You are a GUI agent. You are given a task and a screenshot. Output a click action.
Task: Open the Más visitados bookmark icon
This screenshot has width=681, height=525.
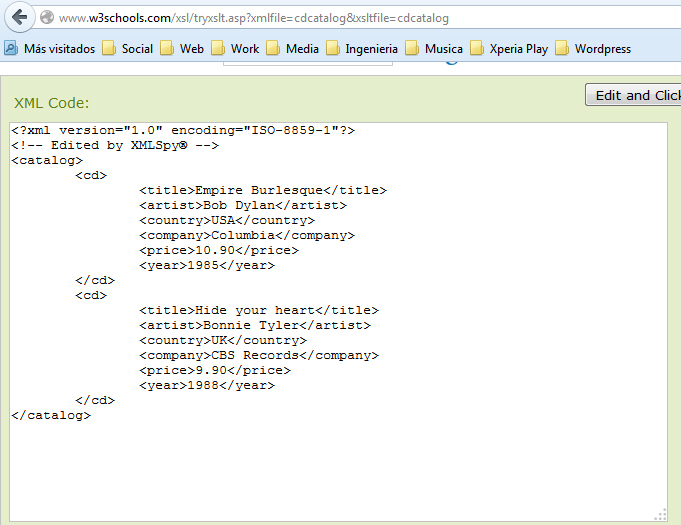coord(11,48)
